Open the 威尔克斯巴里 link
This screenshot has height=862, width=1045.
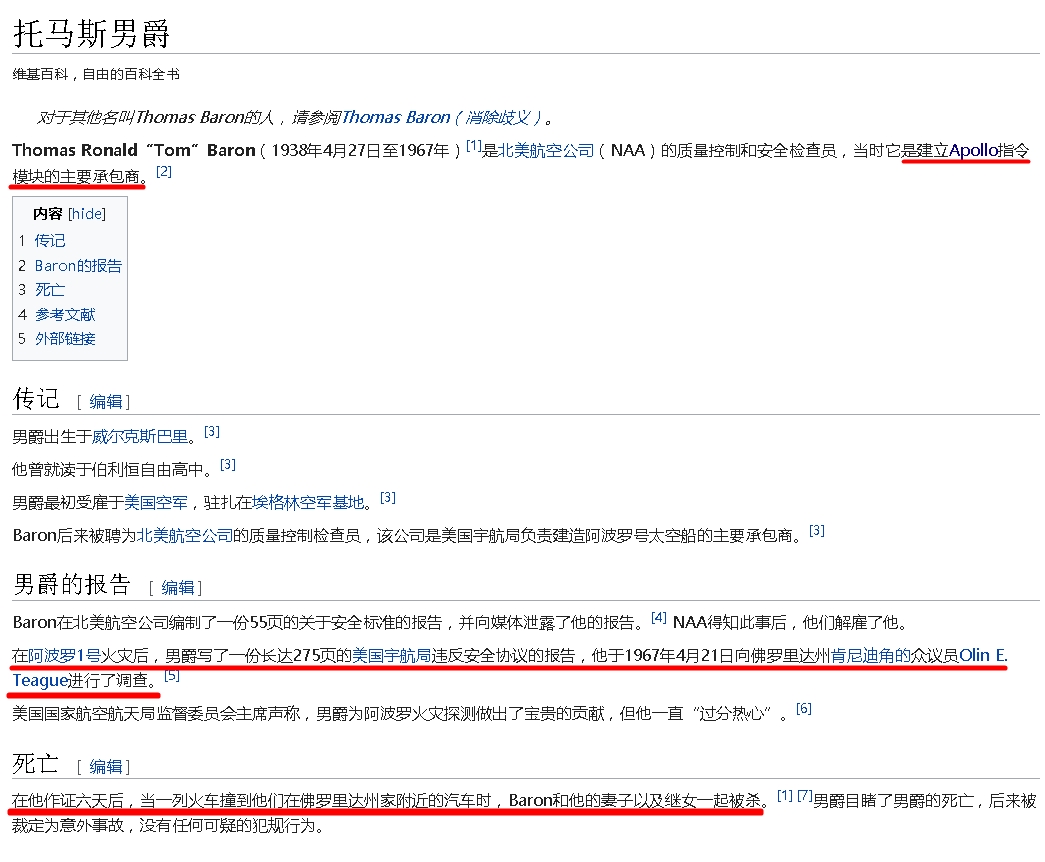coord(140,437)
